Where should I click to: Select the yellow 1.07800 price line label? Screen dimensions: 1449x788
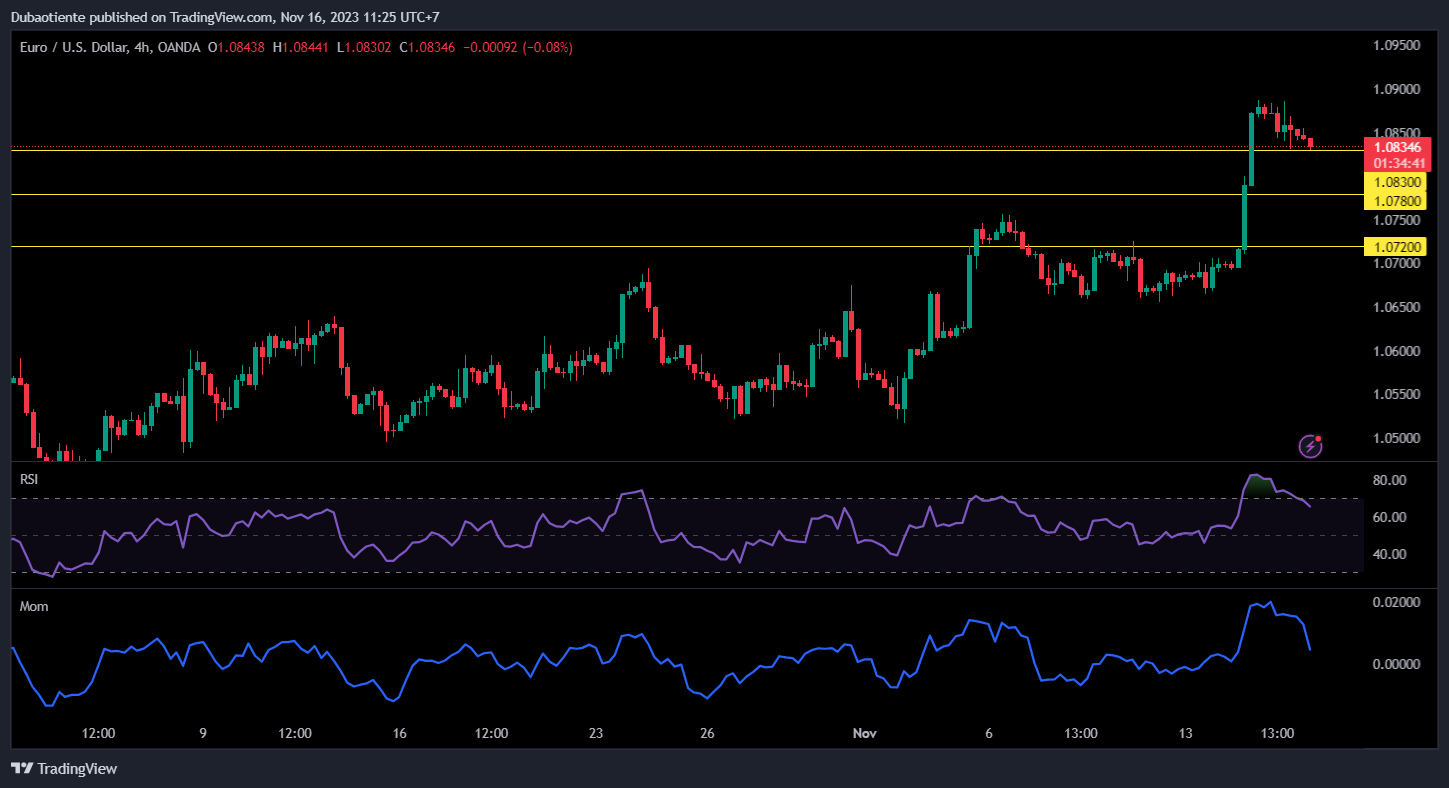[1397, 201]
